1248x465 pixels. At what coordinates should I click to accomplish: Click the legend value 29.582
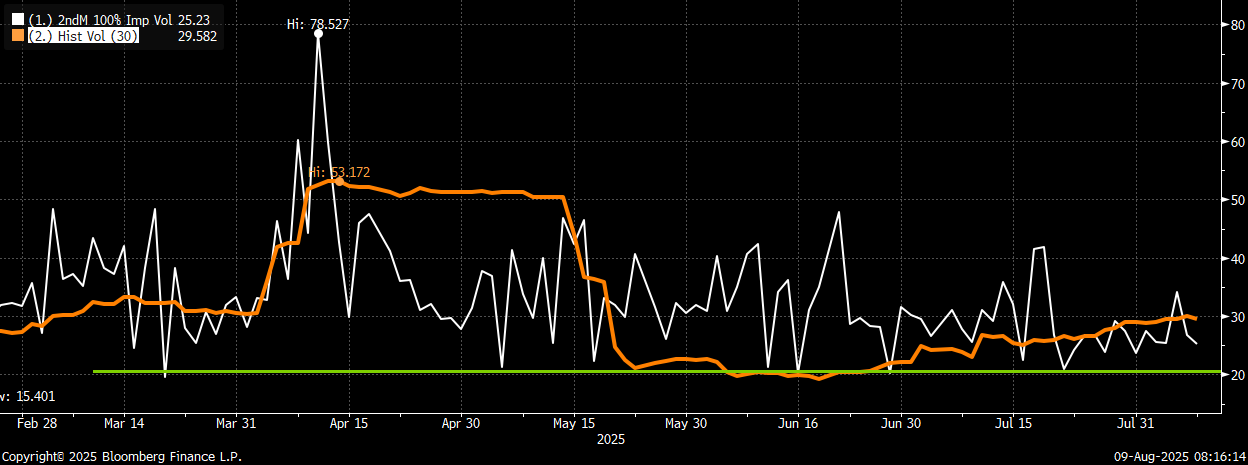point(198,36)
